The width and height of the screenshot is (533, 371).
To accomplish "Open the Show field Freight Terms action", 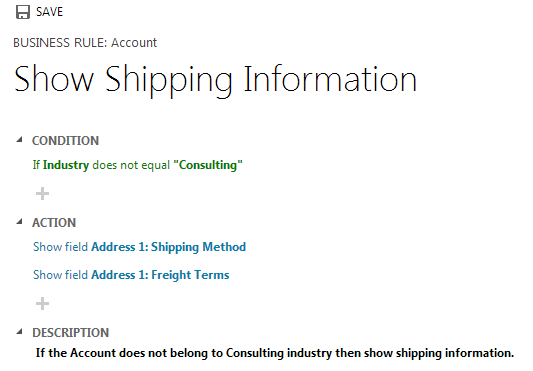I will click(131, 275).
